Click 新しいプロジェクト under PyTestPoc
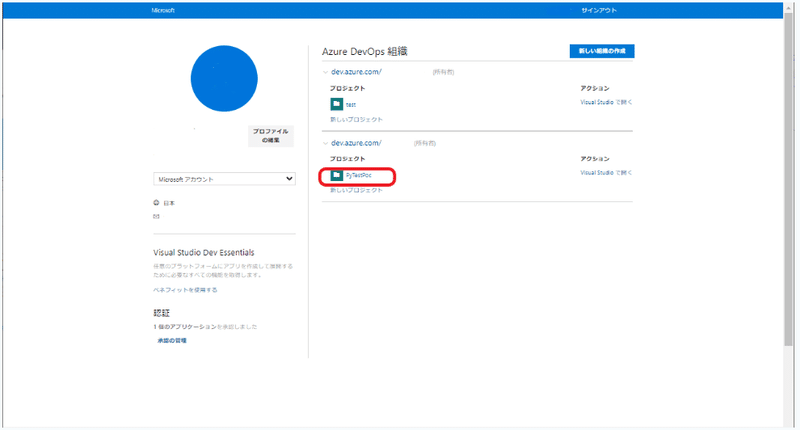The image size is (800, 430). [356, 190]
